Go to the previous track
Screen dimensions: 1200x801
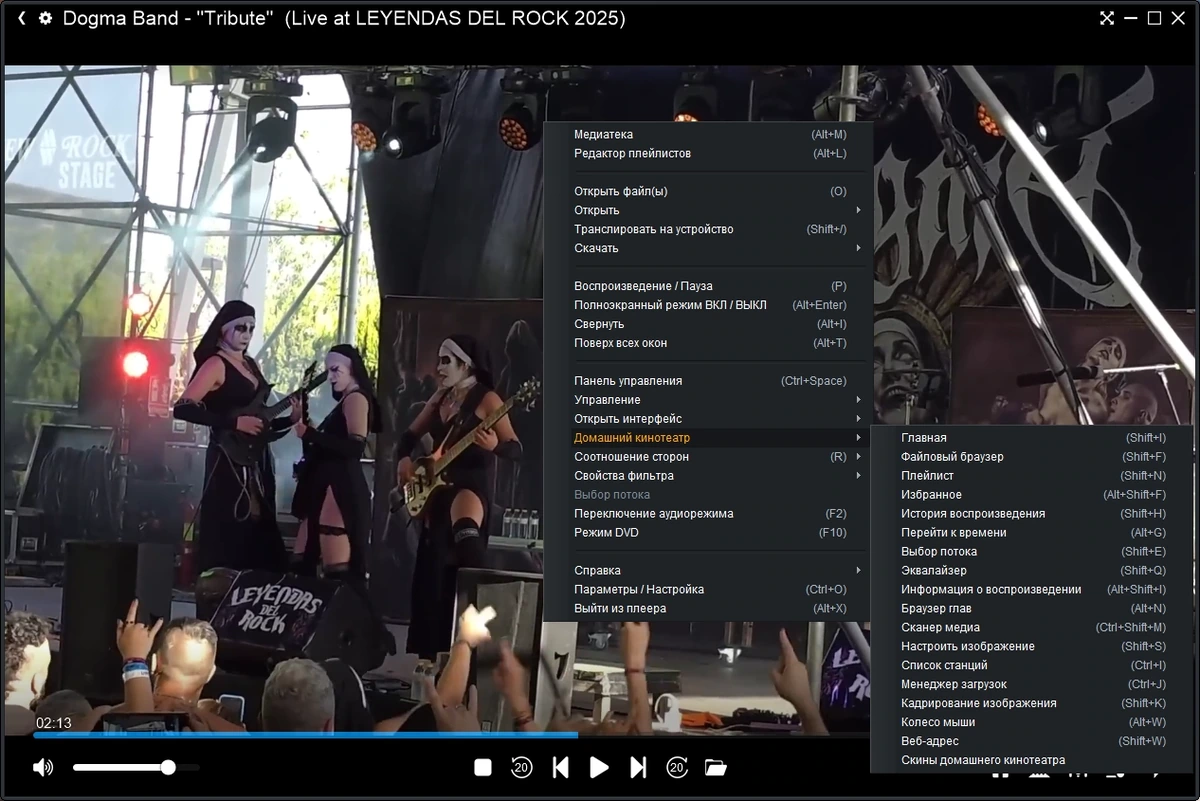(x=560, y=767)
